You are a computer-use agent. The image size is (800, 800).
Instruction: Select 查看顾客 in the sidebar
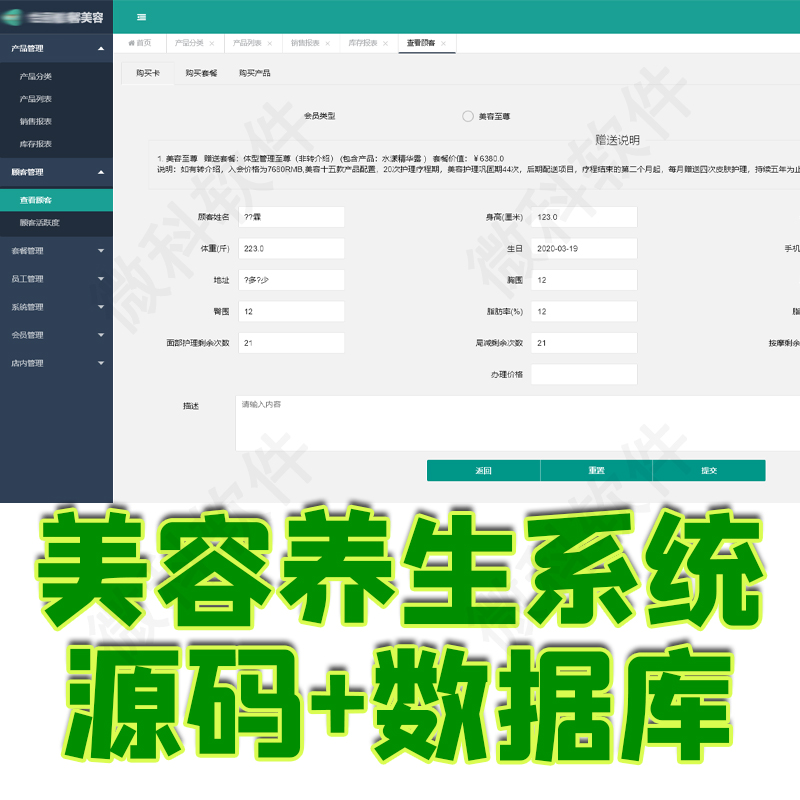click(35, 200)
